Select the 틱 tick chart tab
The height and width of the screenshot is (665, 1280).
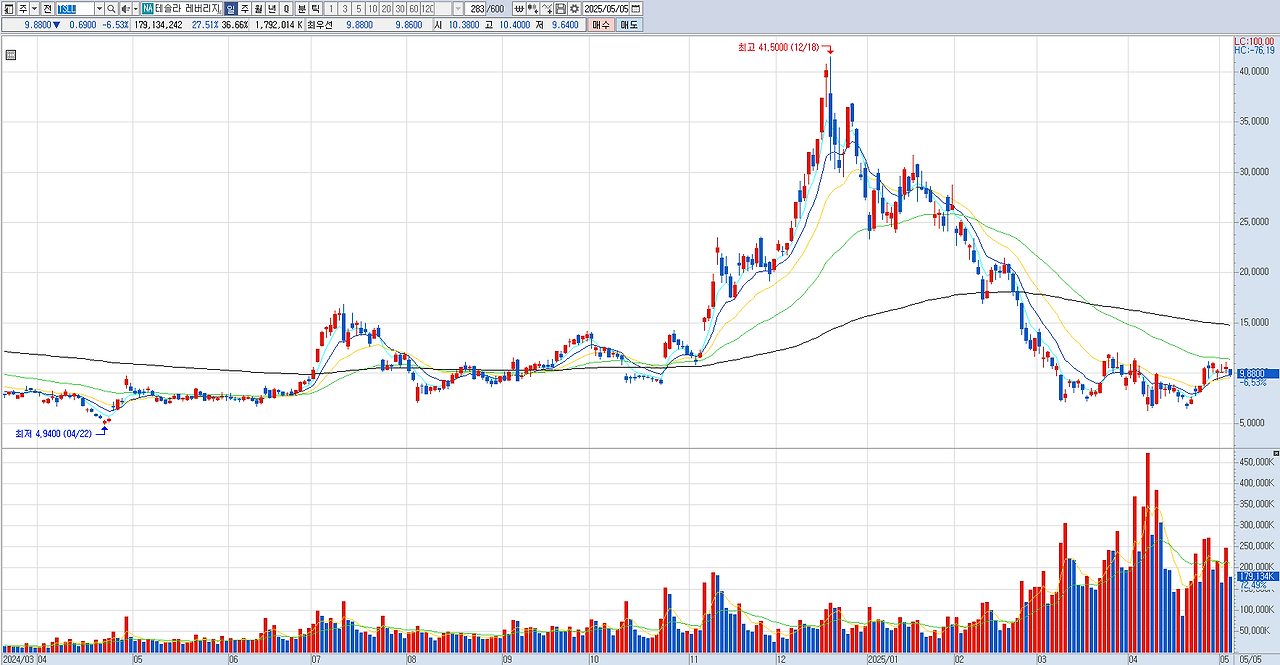point(315,9)
